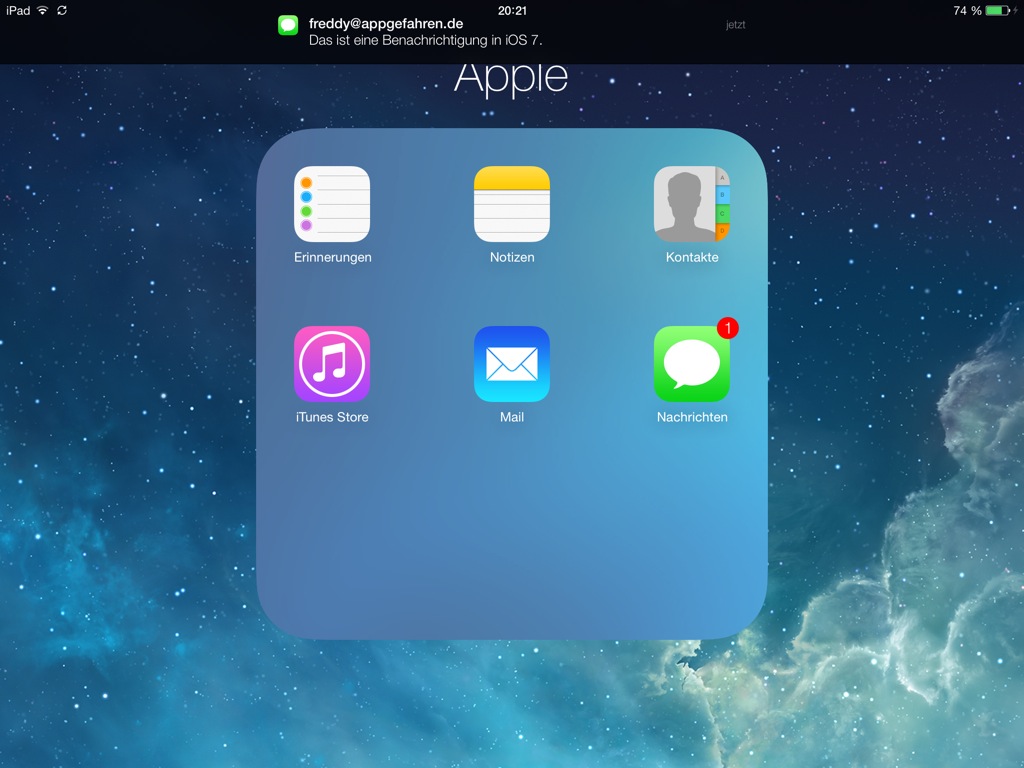
Task: Click the sync activity icon in status bar
Action: click(63, 10)
